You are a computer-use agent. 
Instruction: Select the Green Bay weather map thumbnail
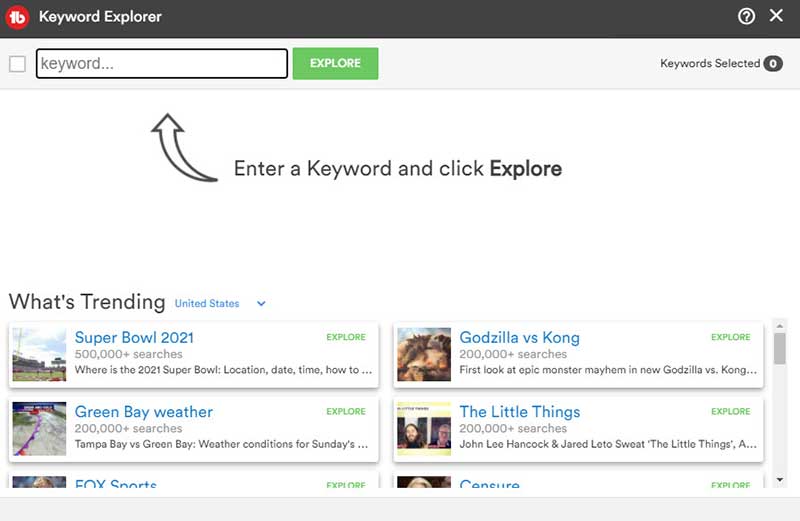(39, 429)
